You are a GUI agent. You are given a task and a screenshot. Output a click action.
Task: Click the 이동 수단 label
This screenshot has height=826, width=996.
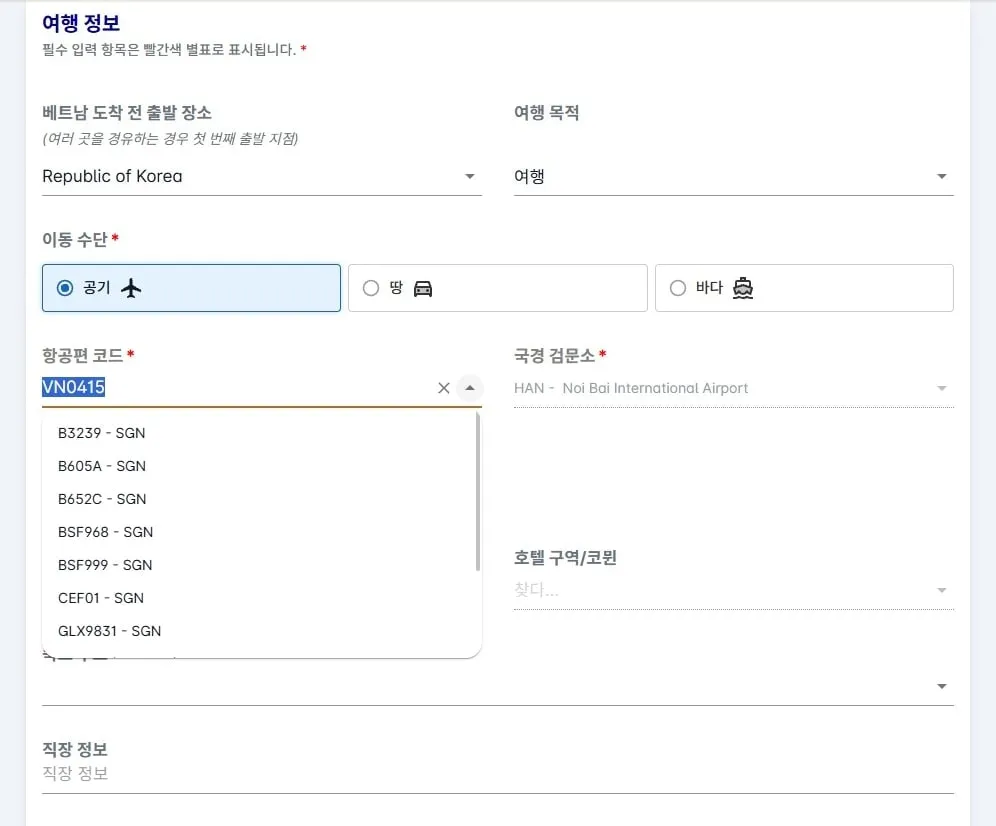(75, 240)
